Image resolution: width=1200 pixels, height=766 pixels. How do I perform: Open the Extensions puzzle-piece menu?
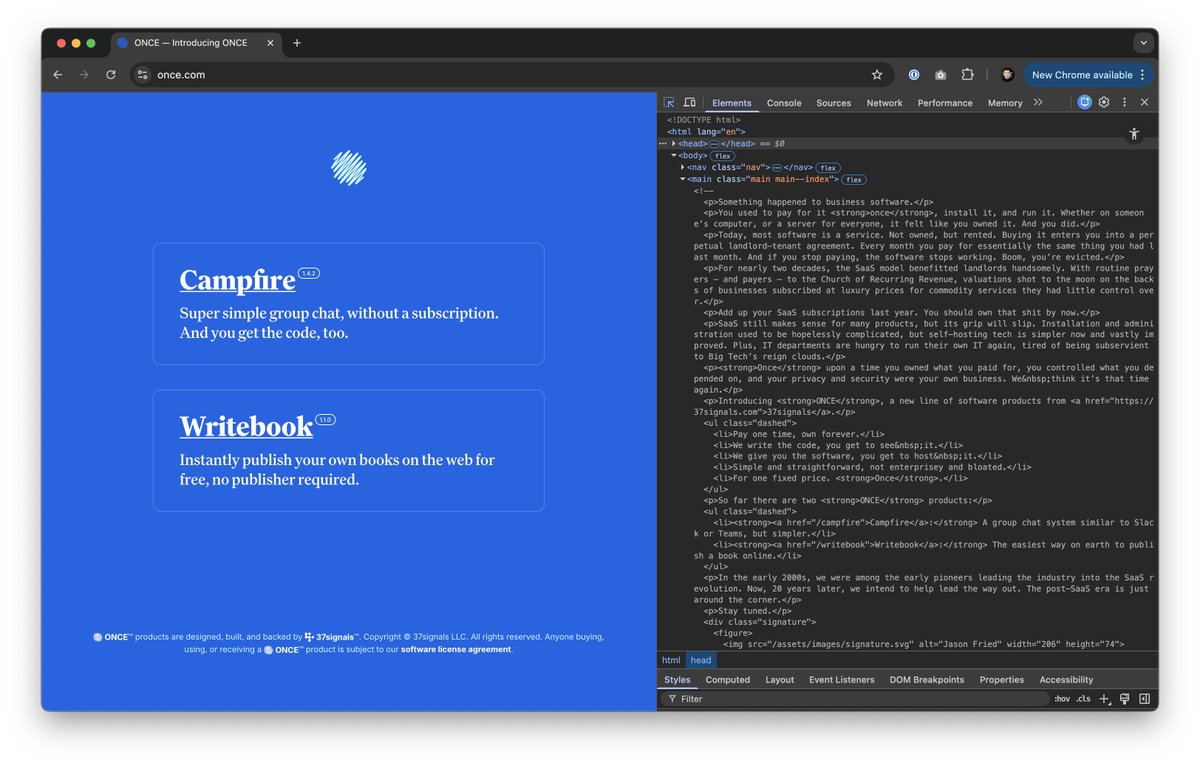[x=968, y=75]
